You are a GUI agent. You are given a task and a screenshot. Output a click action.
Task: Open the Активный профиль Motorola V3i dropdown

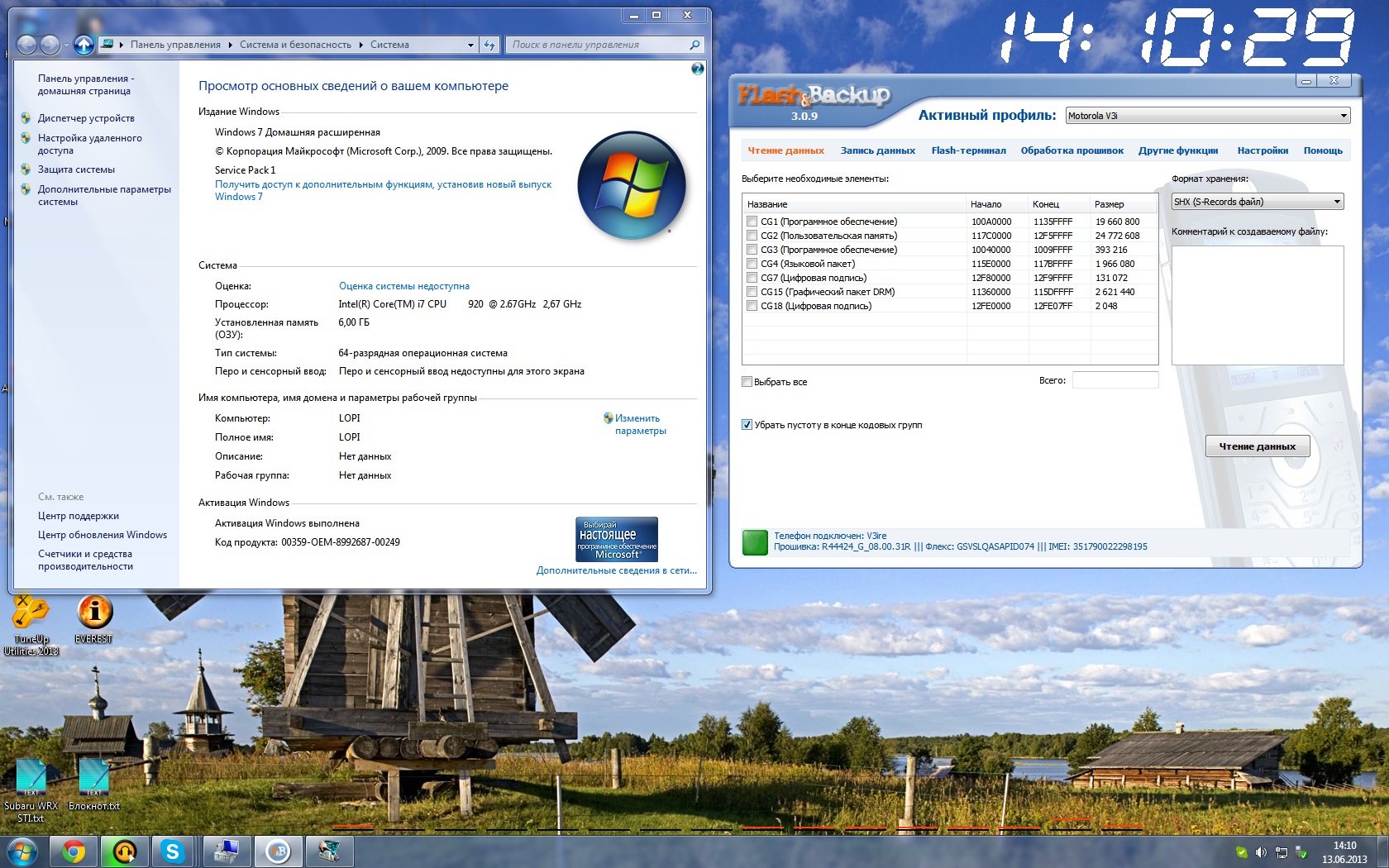[x=1207, y=116]
